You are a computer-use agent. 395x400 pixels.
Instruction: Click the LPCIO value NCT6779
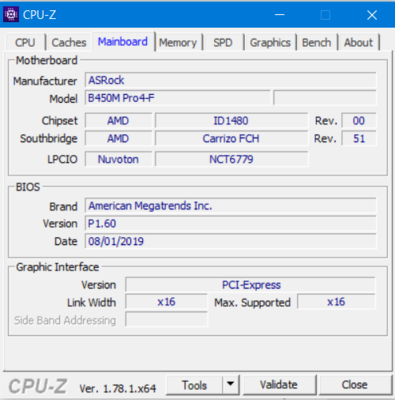click(x=231, y=159)
